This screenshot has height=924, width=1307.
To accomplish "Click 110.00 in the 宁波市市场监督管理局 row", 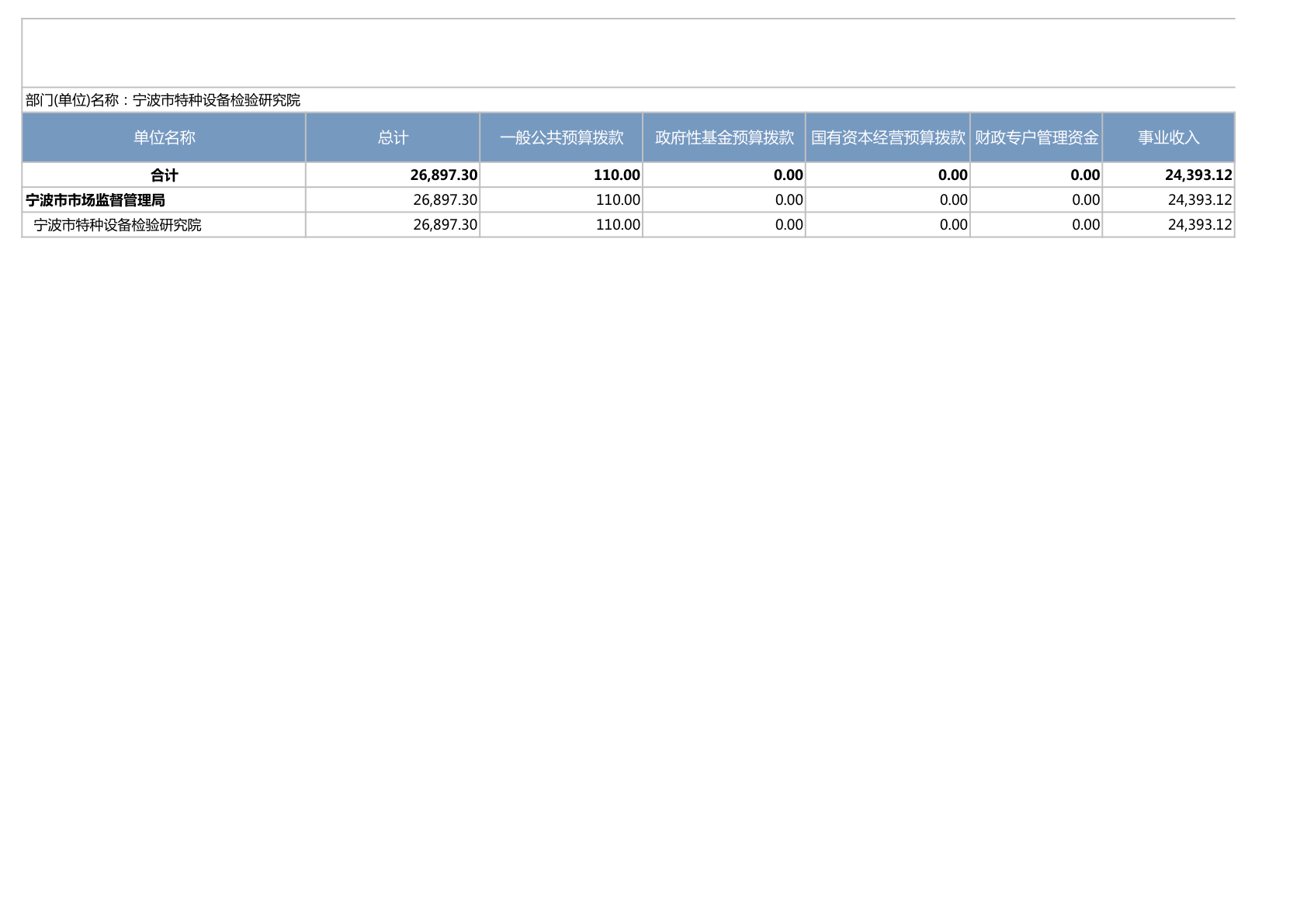I will click(619, 200).
